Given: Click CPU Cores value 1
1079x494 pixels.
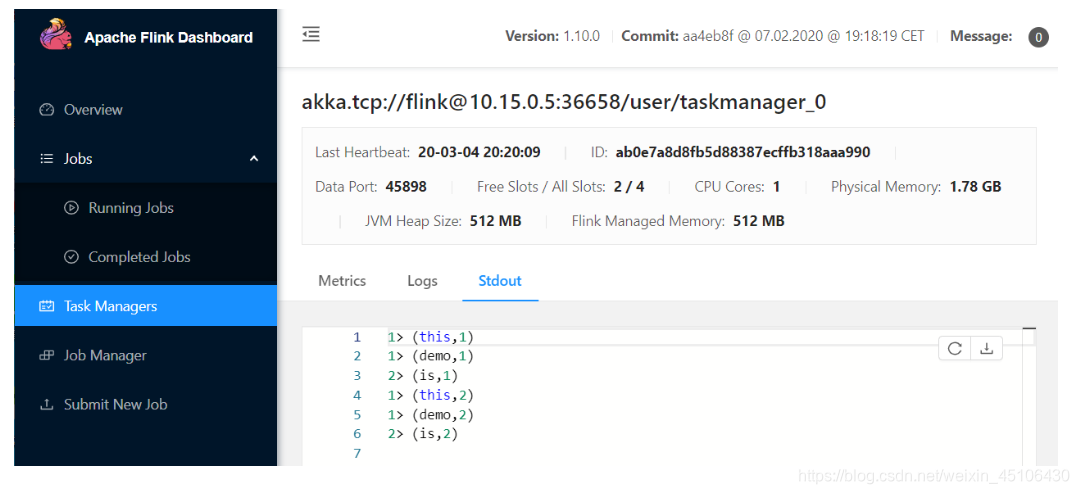Looking at the screenshot, I should coord(777,186).
